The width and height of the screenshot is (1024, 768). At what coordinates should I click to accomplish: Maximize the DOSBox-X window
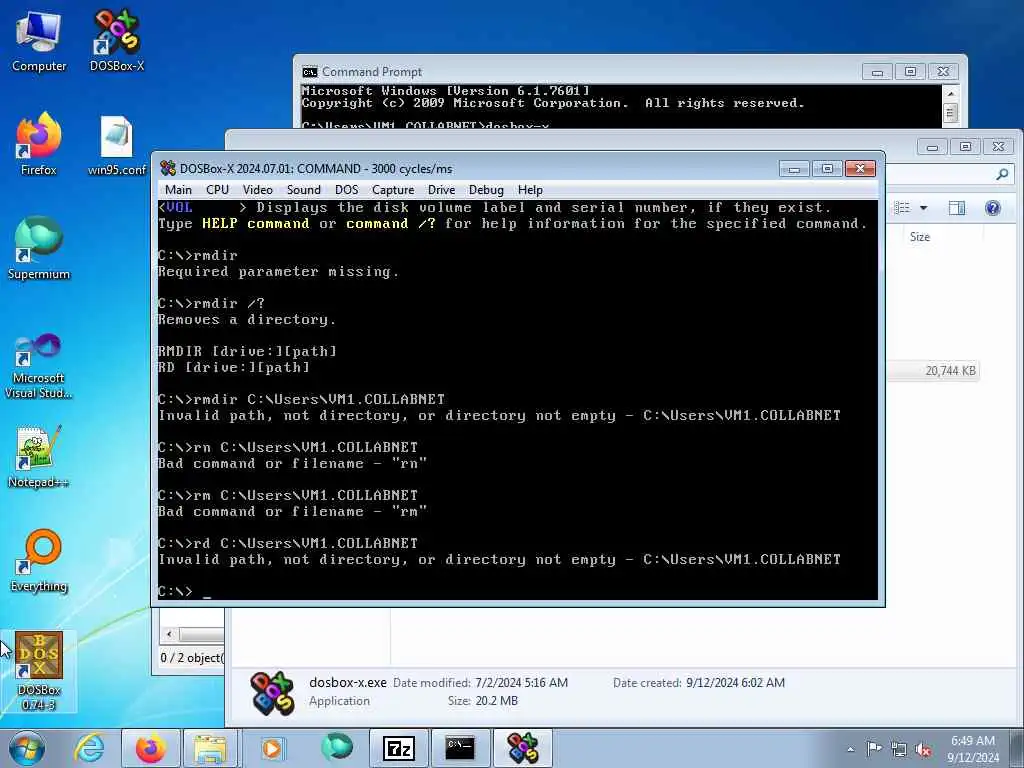[827, 169]
